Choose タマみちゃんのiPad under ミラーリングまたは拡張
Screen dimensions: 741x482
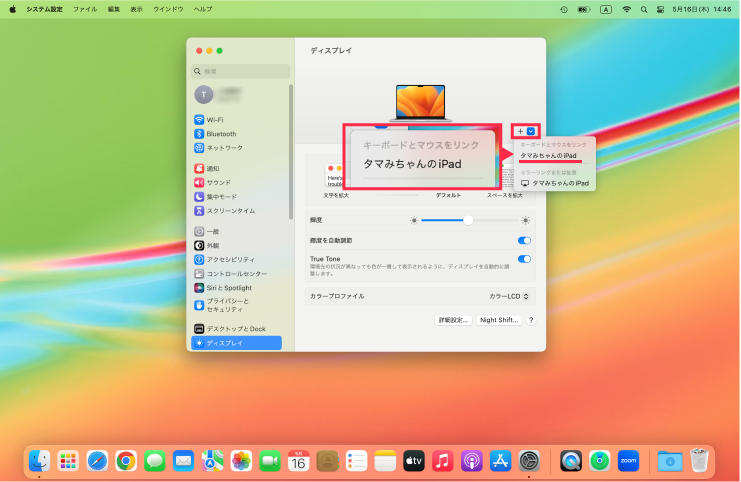[x=554, y=183]
